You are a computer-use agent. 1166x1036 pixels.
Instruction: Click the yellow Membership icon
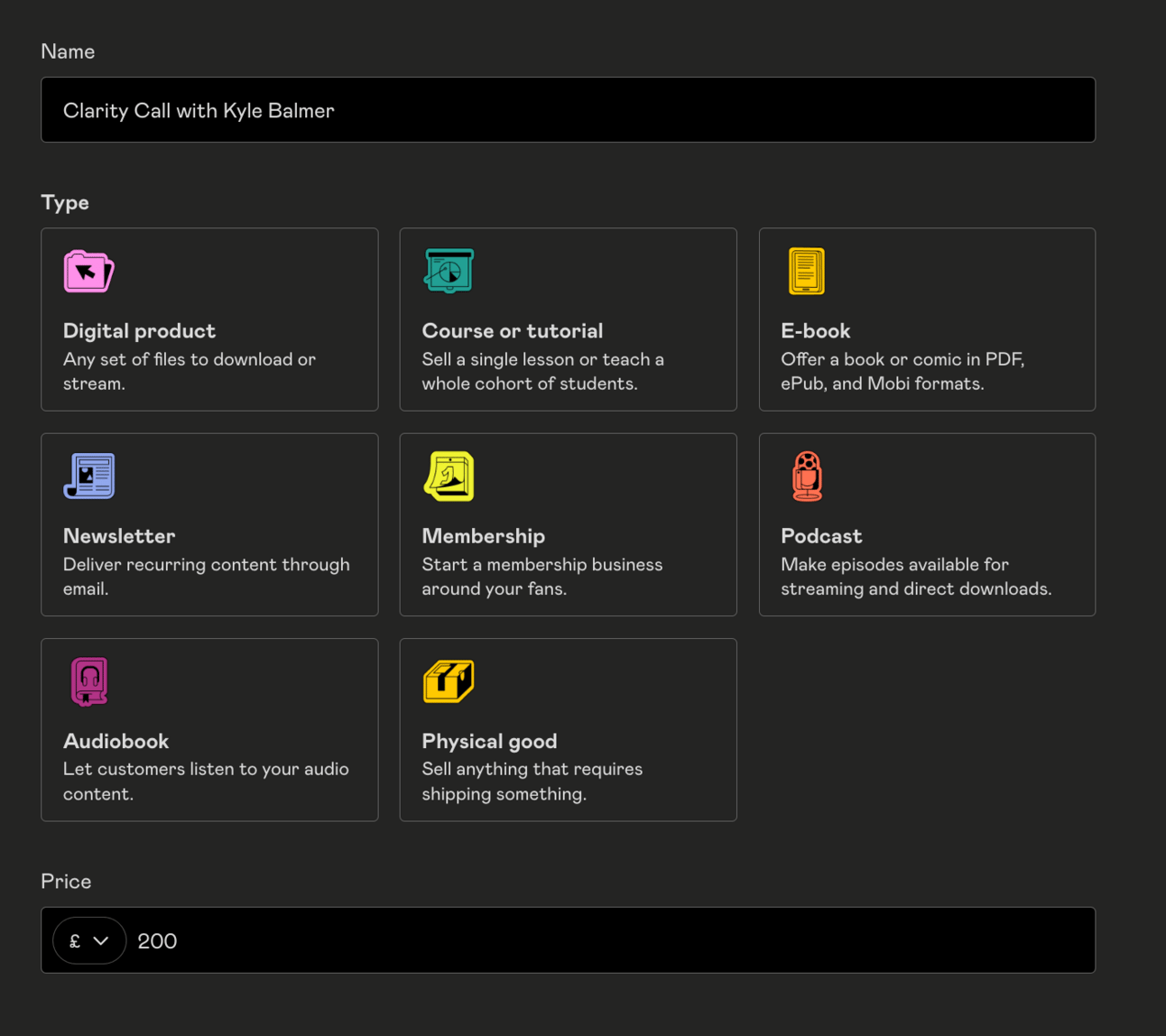(449, 476)
